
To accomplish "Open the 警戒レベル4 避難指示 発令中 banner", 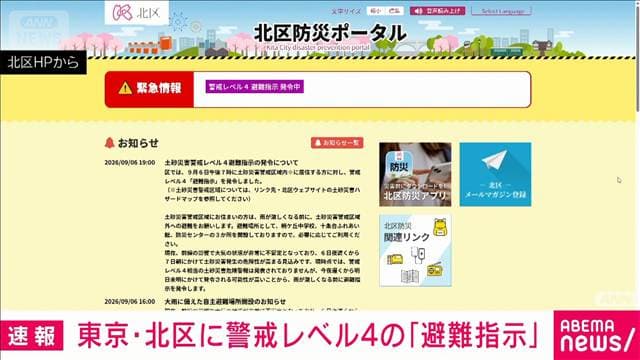I will [255, 87].
